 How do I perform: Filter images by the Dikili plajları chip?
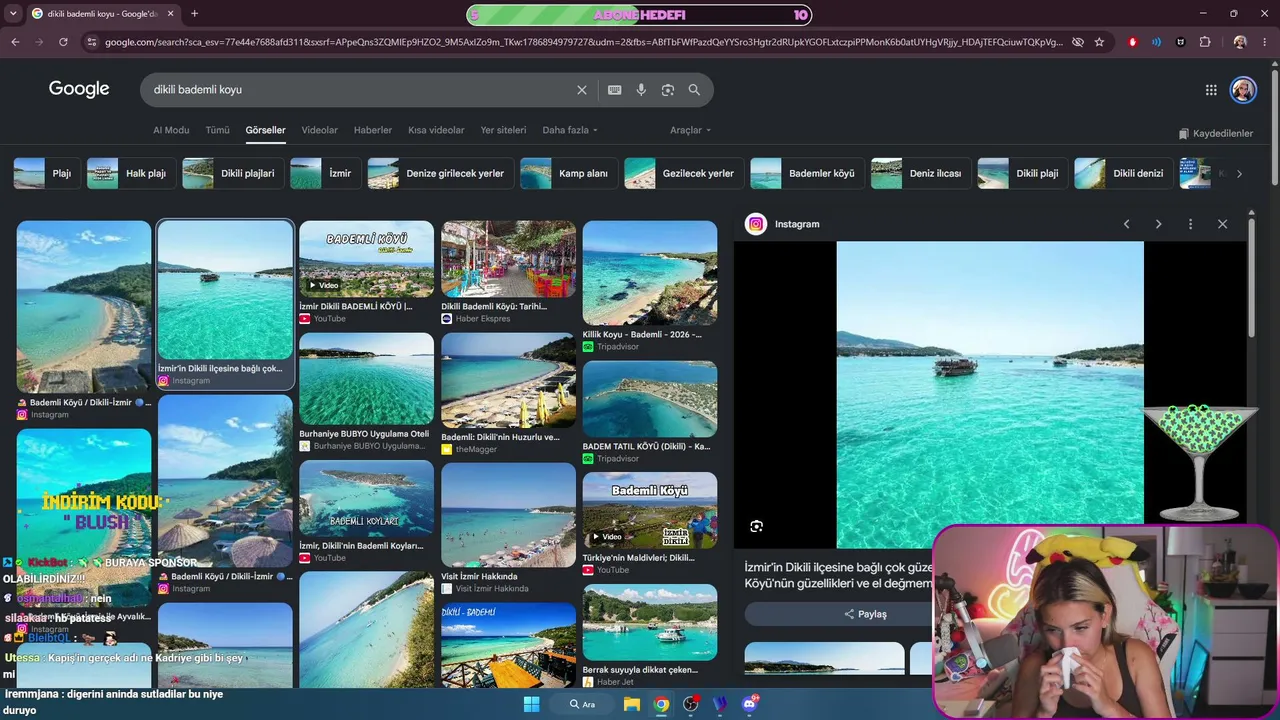click(231, 173)
